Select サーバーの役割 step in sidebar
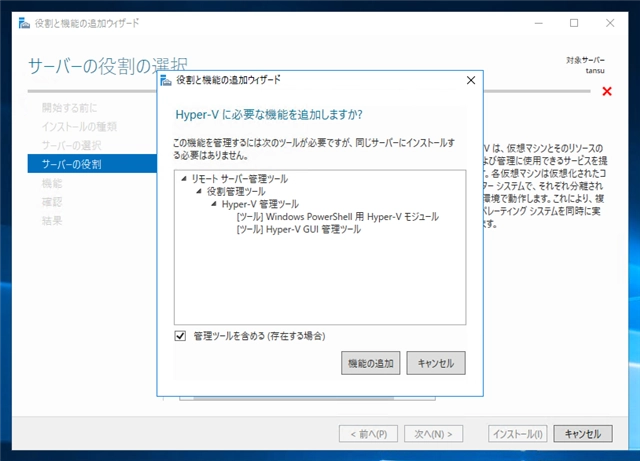This screenshot has height=461, width=640. (x=92, y=164)
